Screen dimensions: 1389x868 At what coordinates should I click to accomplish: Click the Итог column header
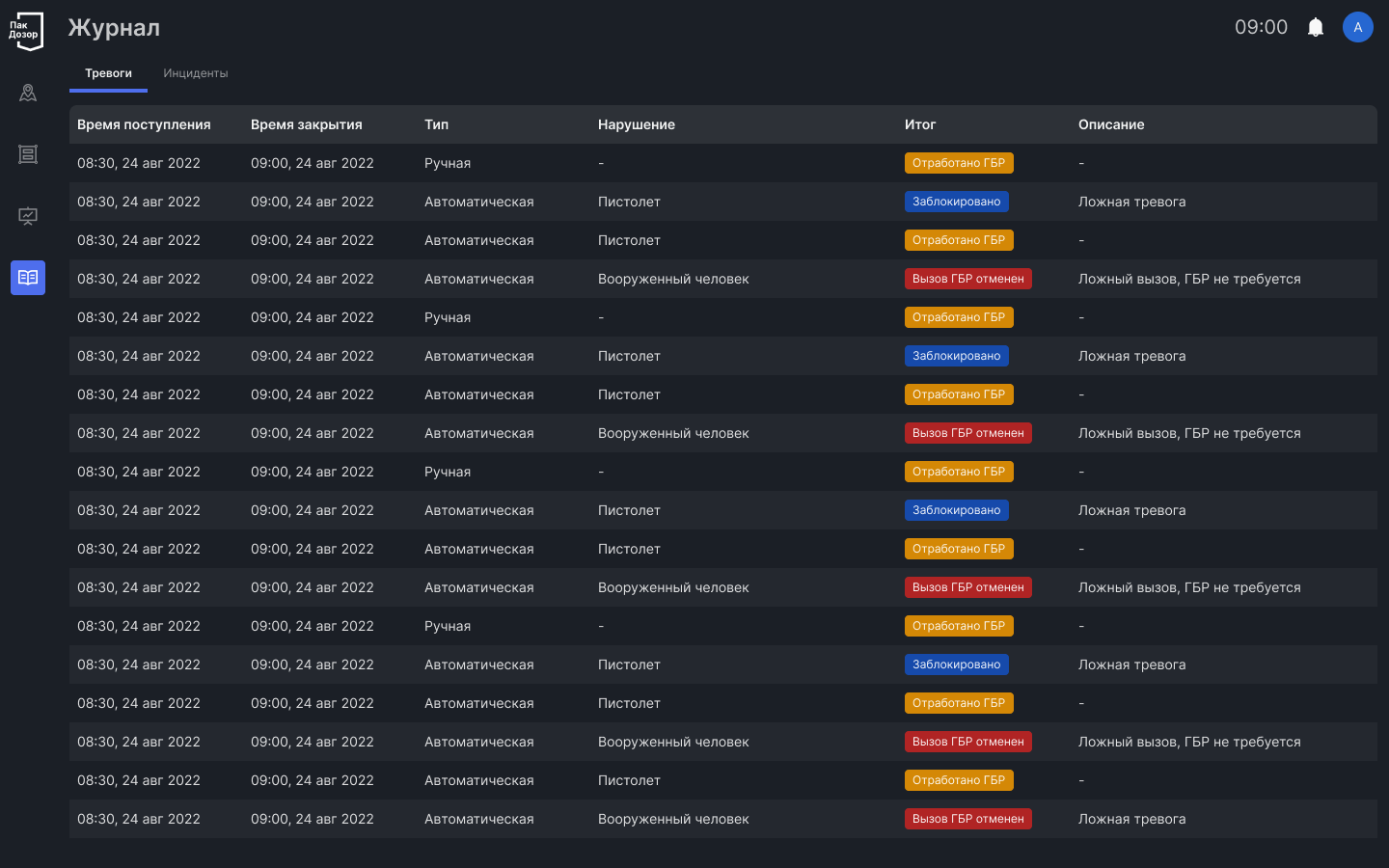[920, 124]
